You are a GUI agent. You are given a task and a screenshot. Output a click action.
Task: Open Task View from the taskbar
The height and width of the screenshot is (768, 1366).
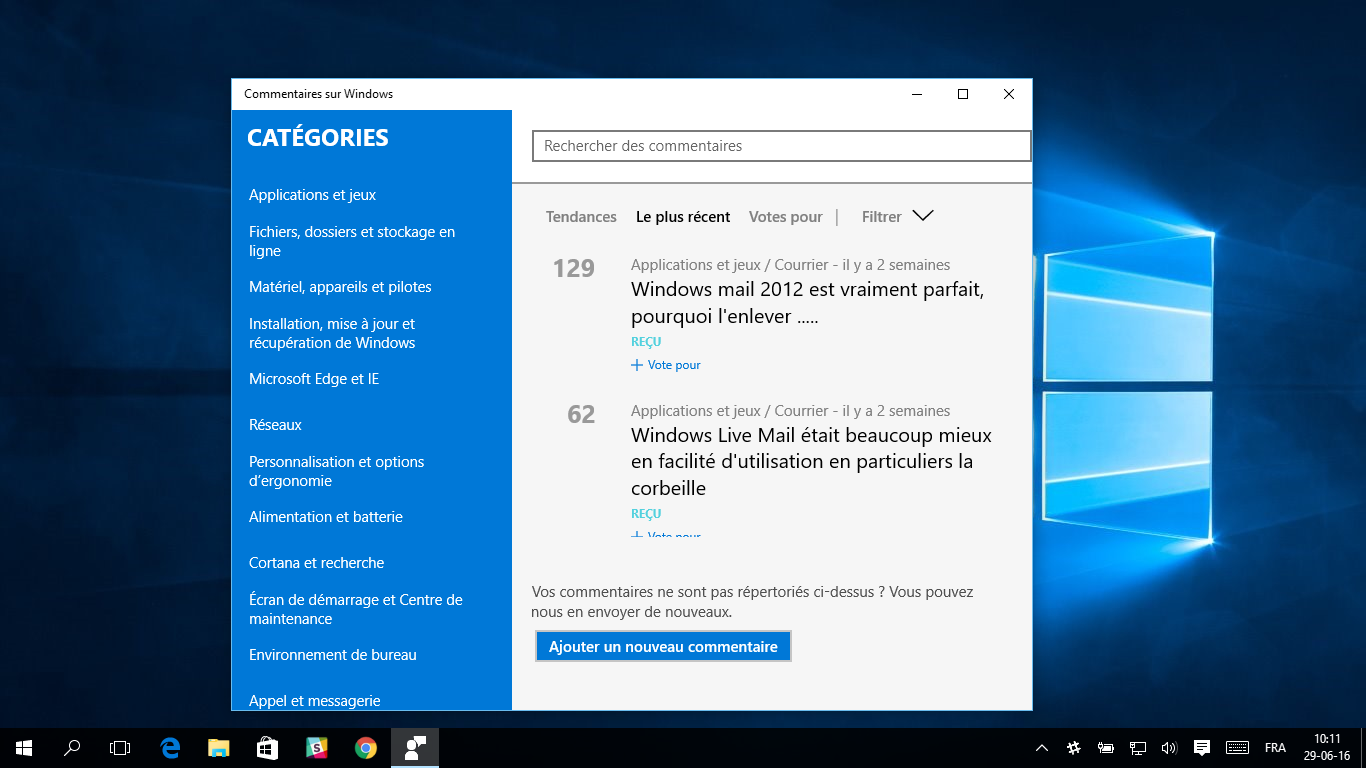click(x=120, y=748)
